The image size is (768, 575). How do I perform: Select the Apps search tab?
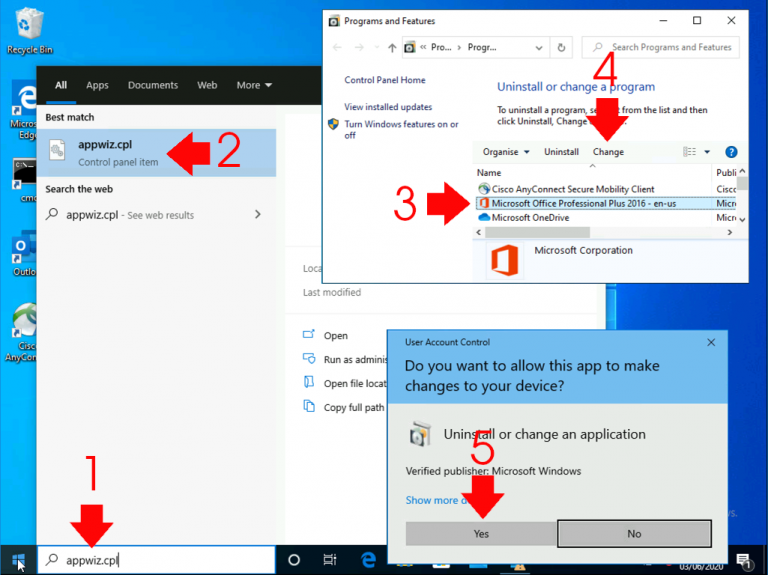97,85
